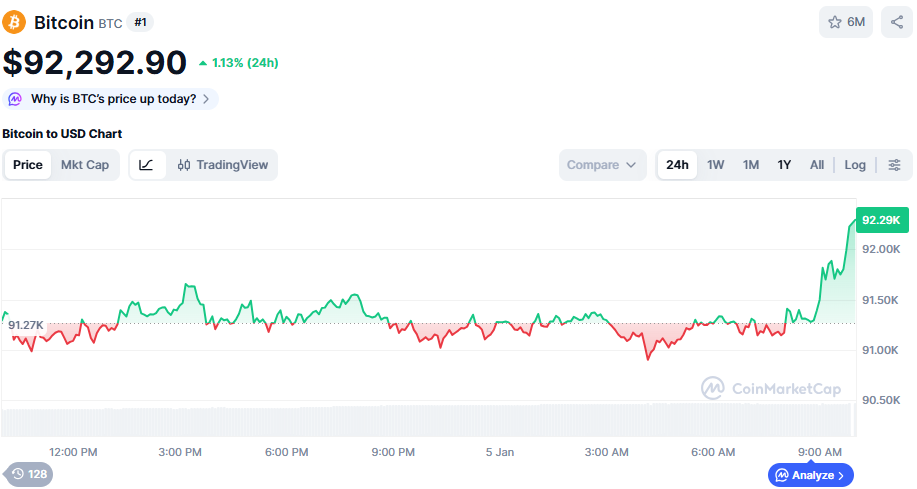Open the Compare dropdown

[602, 165]
